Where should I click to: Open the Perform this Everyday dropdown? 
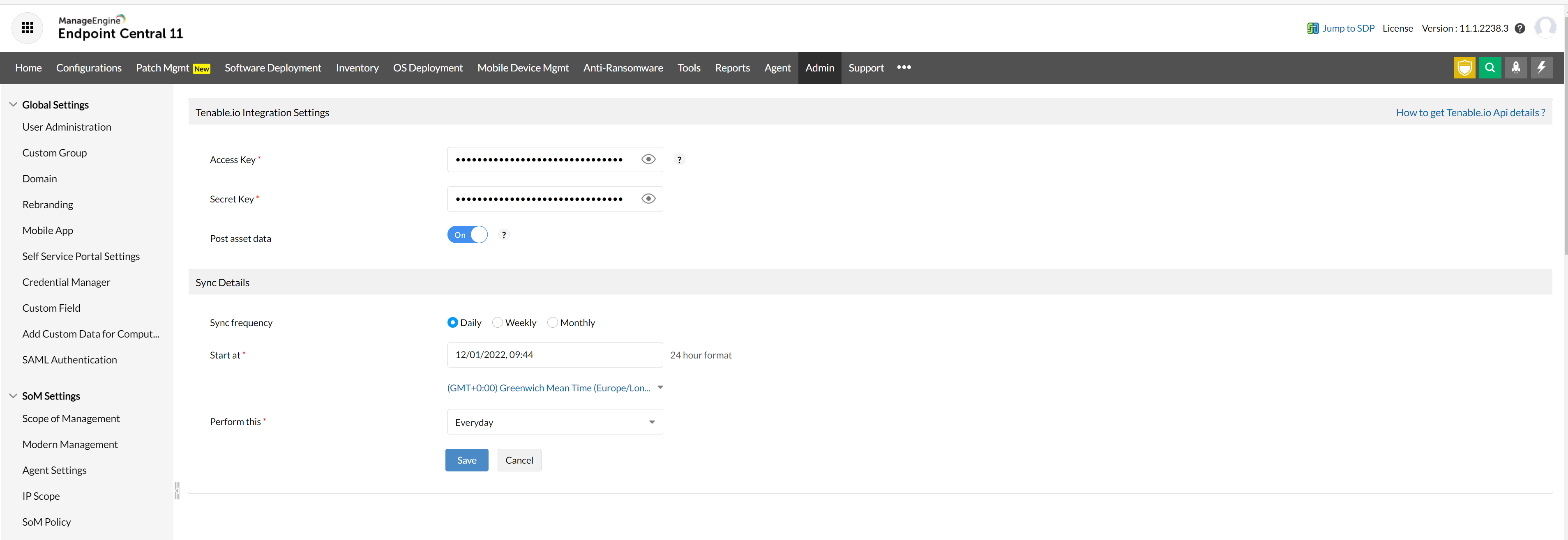pos(555,422)
